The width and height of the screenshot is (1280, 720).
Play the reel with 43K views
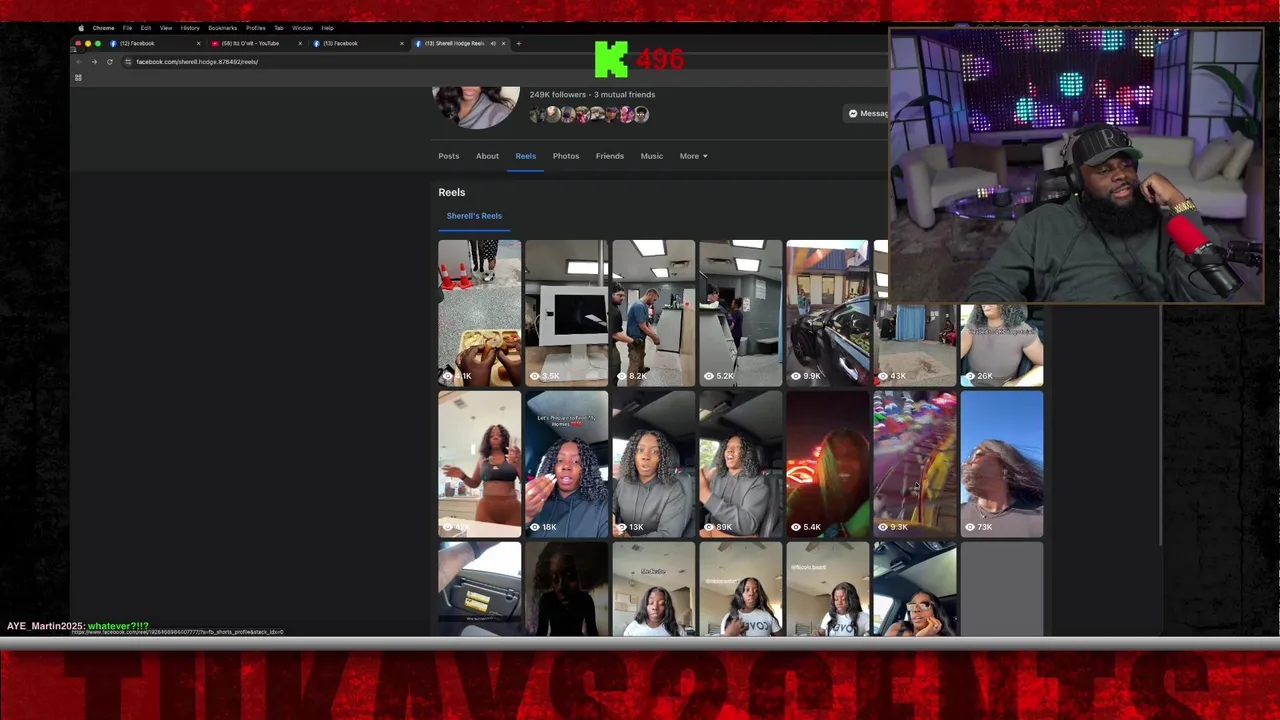(x=914, y=345)
